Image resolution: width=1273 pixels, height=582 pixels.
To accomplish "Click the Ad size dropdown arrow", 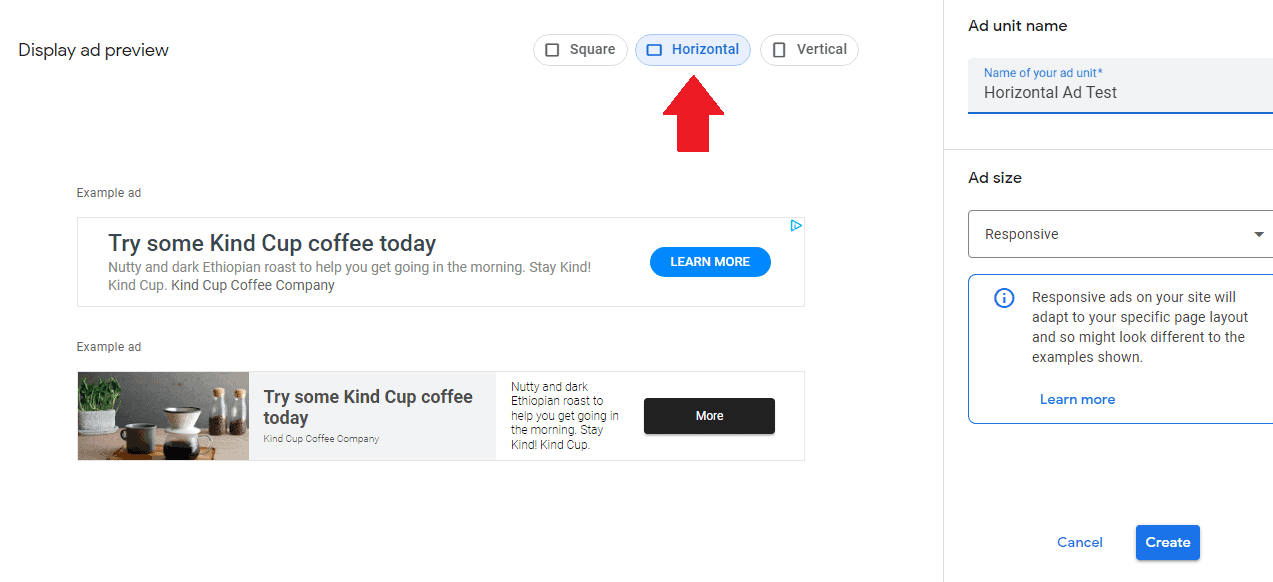I will click(x=1259, y=234).
